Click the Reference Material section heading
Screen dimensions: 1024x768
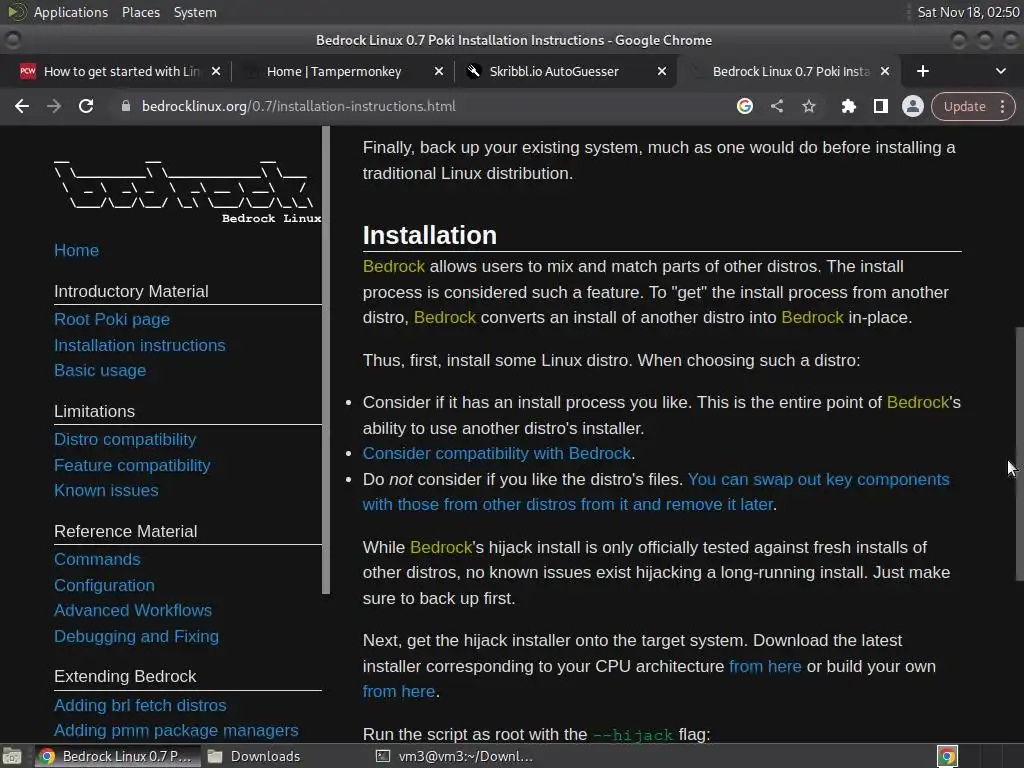point(125,532)
